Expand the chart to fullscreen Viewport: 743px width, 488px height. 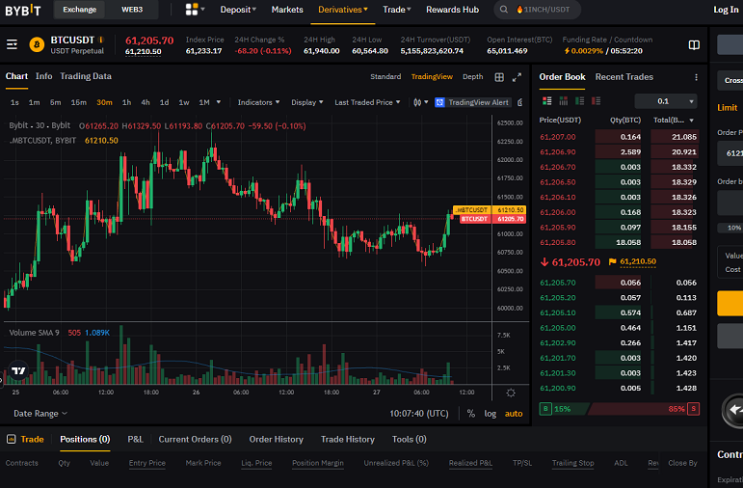point(517,77)
